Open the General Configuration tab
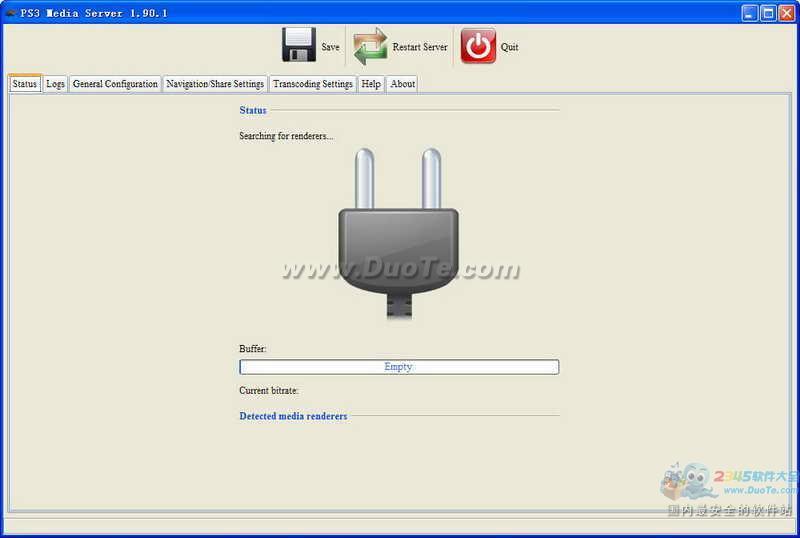800x538 pixels. click(x=115, y=84)
